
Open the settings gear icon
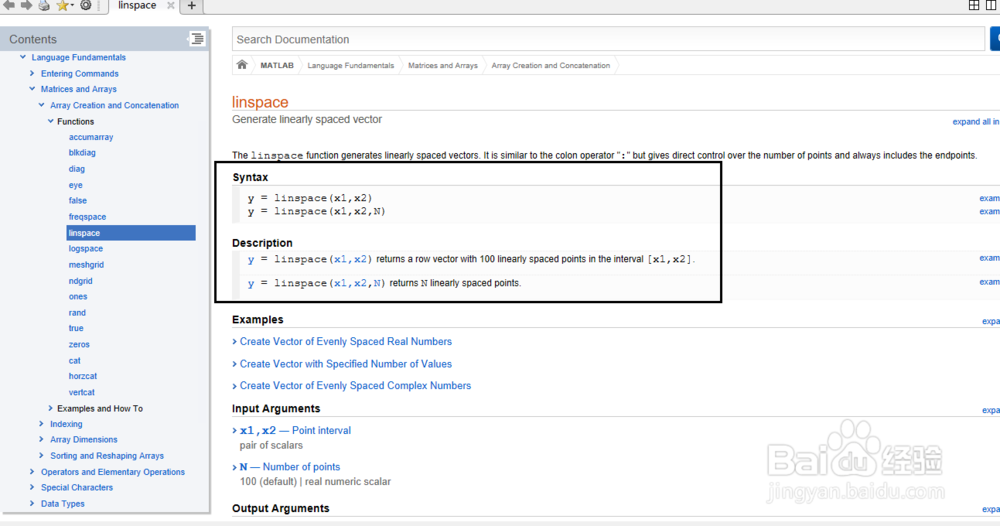pyautogui.click(x=86, y=5)
